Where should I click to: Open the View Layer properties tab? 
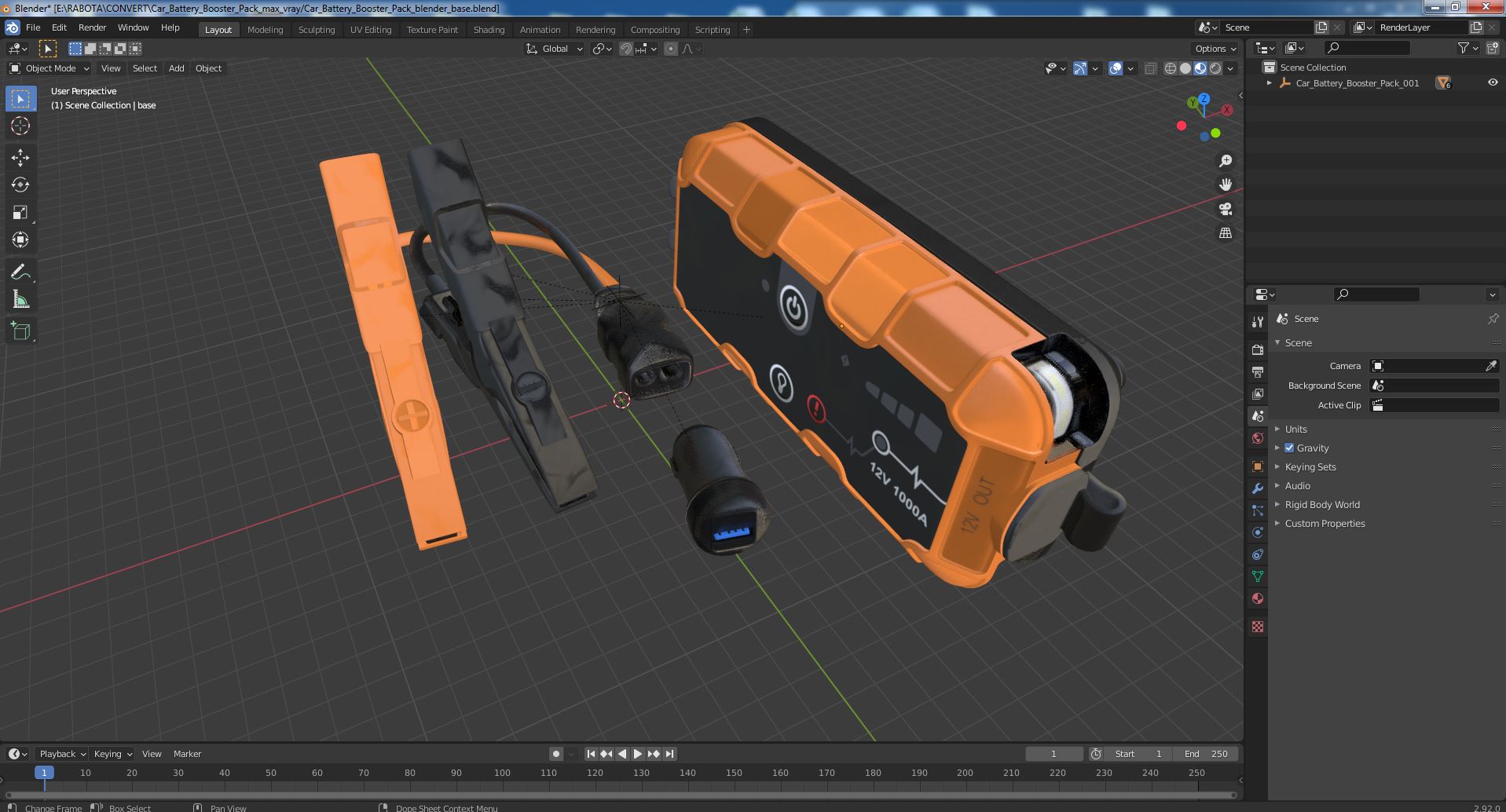click(1258, 393)
